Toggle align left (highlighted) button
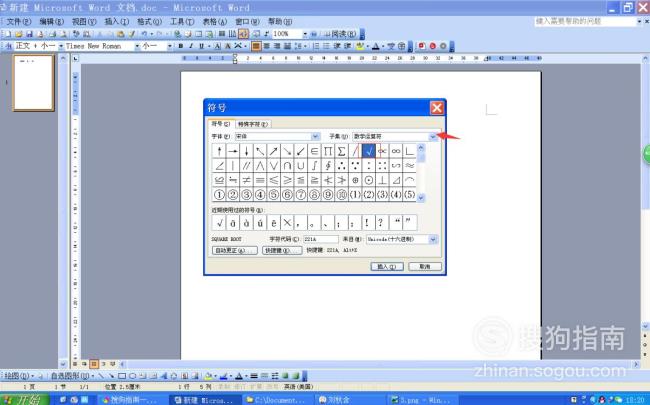The image size is (650, 405). pos(256,46)
